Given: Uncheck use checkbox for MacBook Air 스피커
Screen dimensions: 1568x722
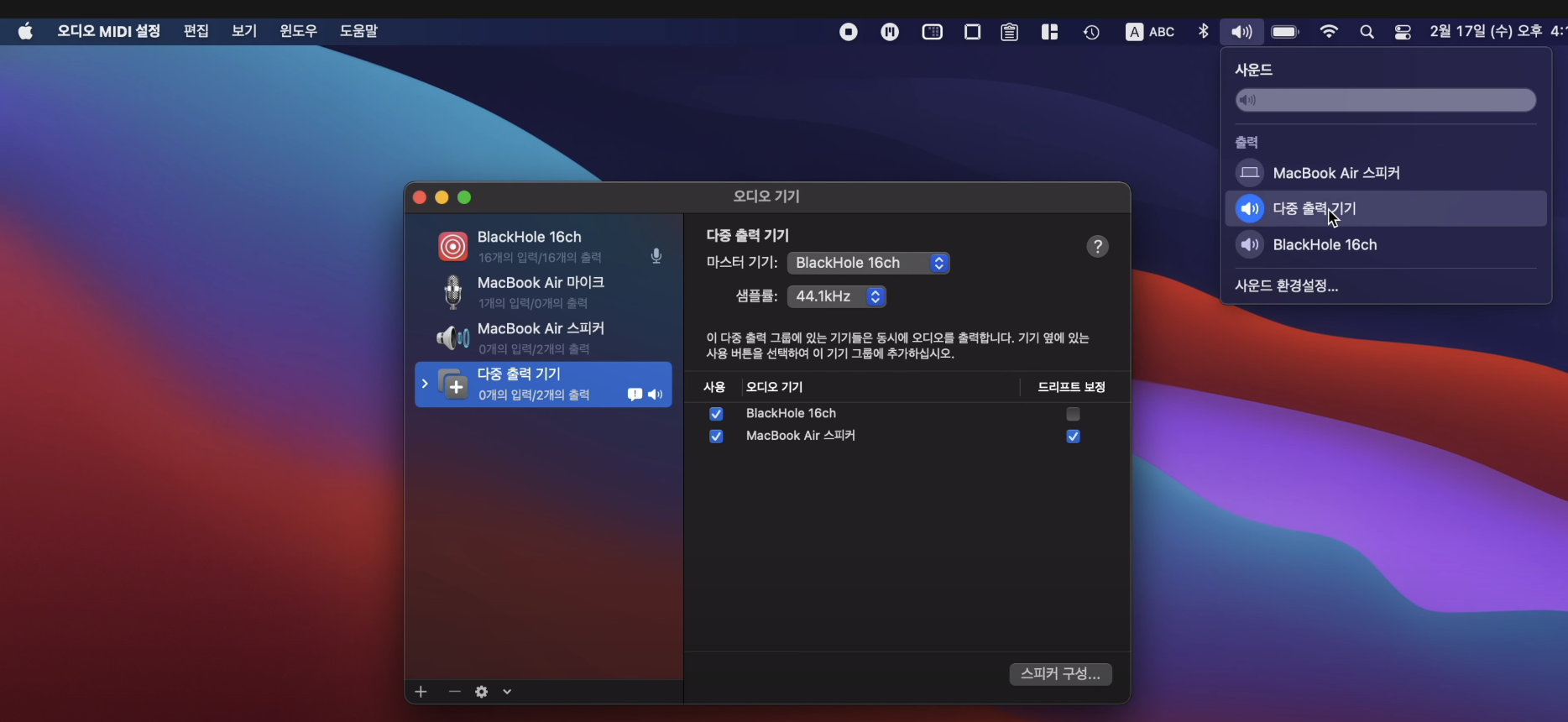Looking at the screenshot, I should tap(716, 437).
